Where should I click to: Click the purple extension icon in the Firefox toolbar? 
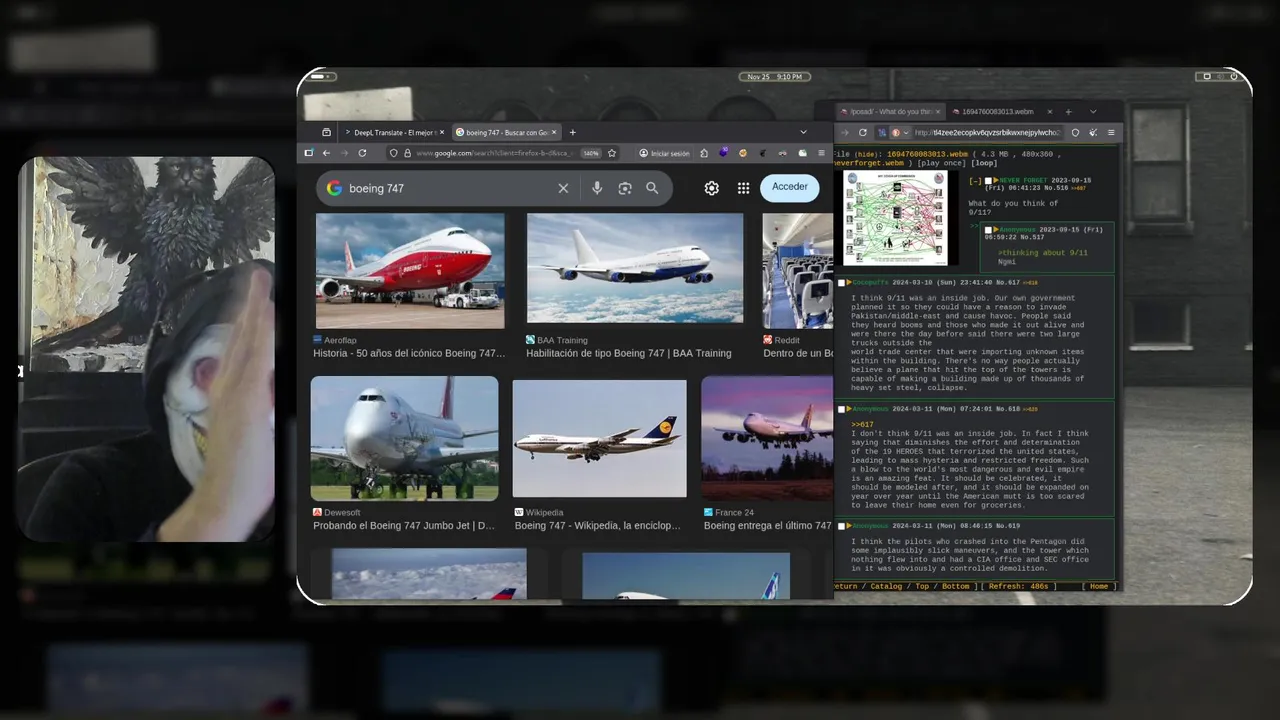(723, 153)
